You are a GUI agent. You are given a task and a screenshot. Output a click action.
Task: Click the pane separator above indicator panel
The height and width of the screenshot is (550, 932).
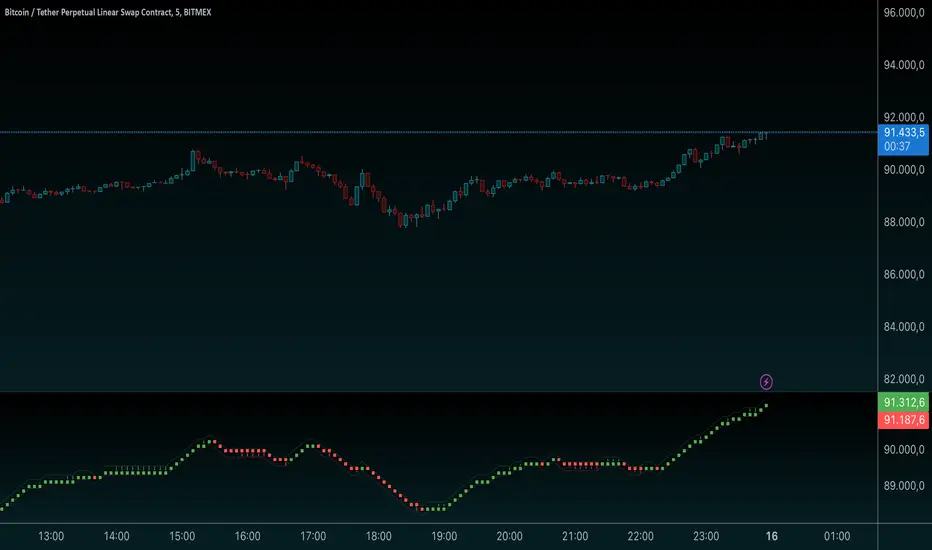[x=439, y=392]
